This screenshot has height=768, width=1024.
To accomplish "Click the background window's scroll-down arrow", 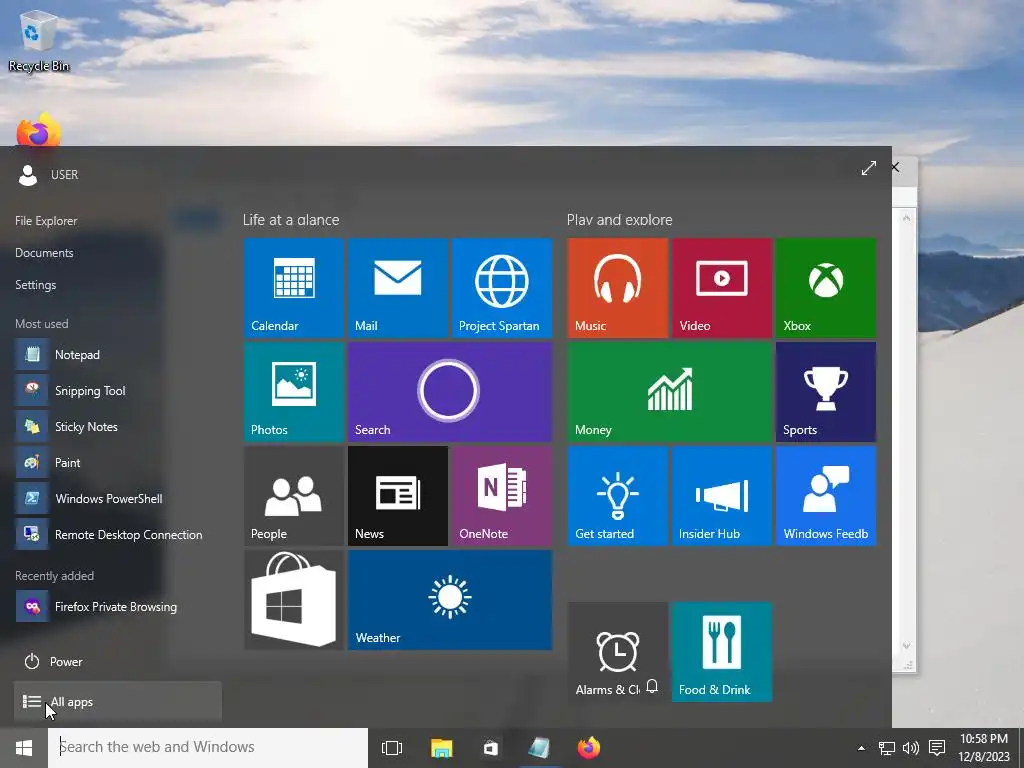I will pyautogui.click(x=906, y=646).
